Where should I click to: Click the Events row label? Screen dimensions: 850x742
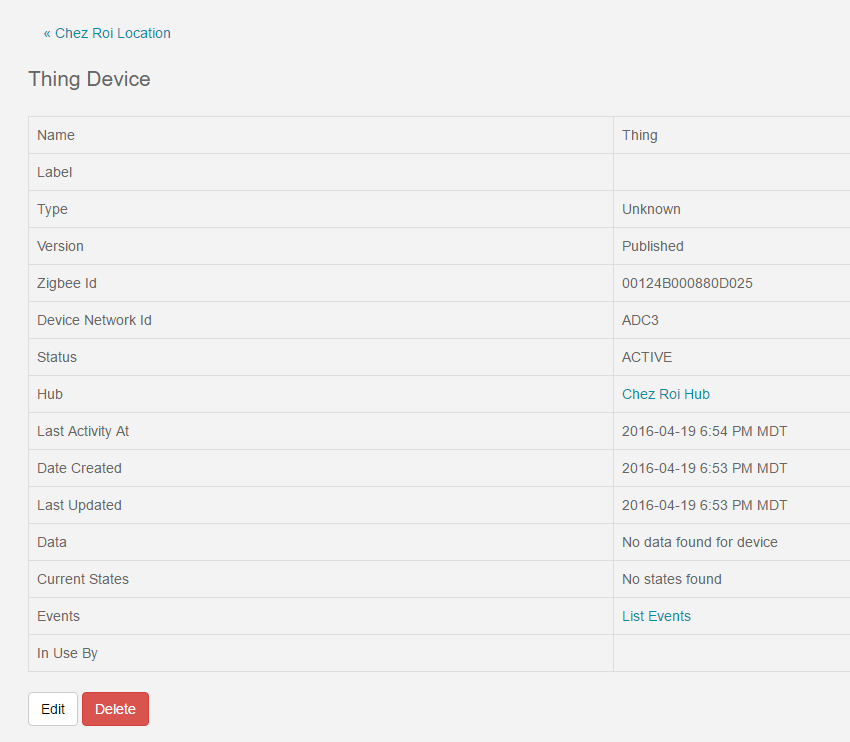pyautogui.click(x=58, y=616)
